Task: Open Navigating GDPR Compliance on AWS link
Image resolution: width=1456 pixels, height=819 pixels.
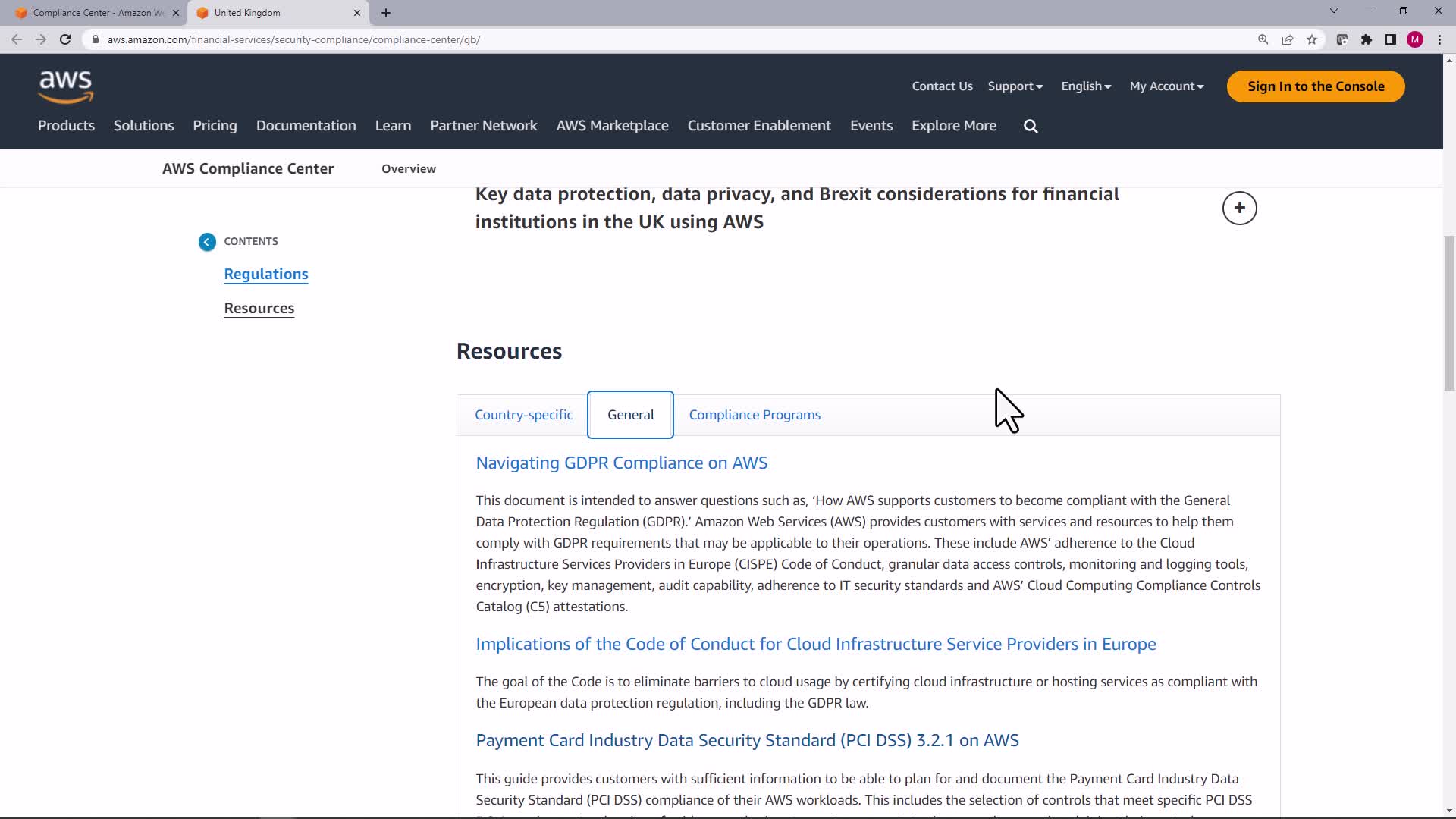Action: (x=621, y=463)
